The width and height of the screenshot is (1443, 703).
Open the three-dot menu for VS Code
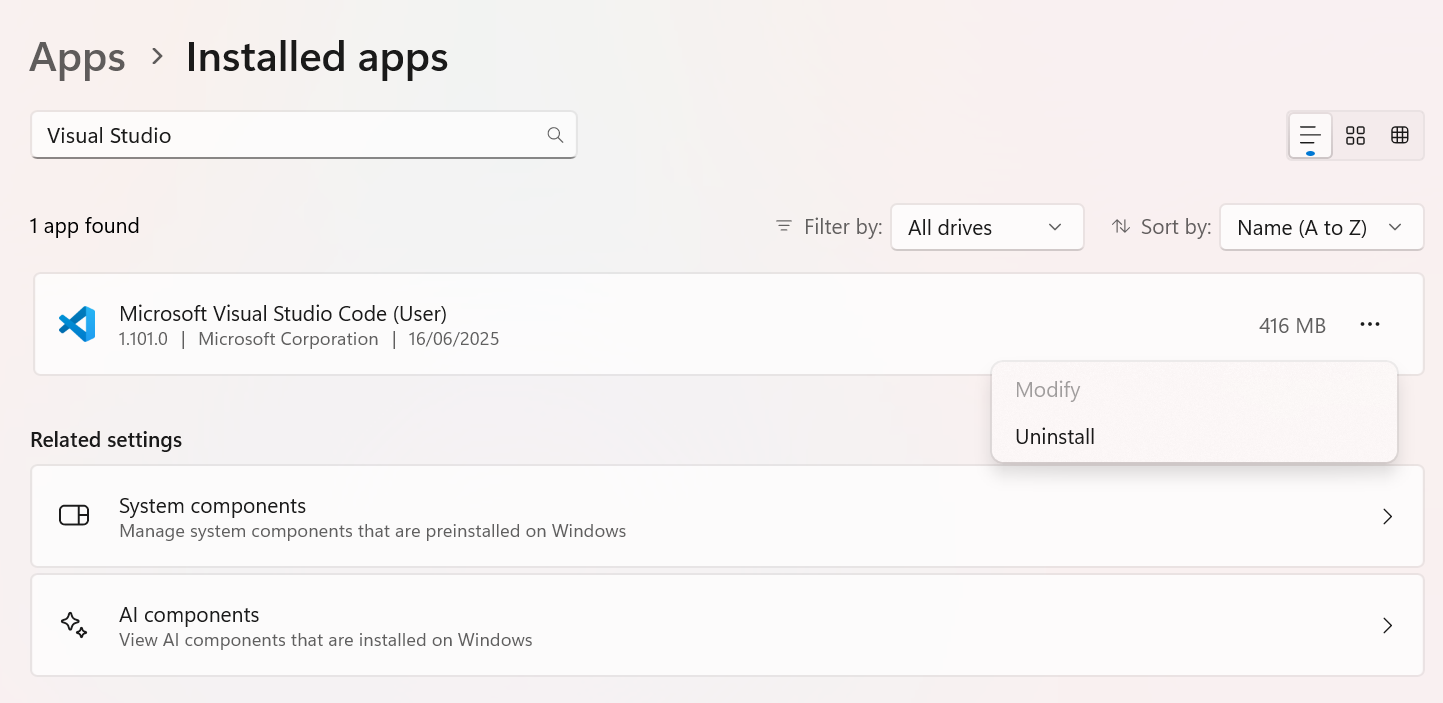[x=1370, y=325]
